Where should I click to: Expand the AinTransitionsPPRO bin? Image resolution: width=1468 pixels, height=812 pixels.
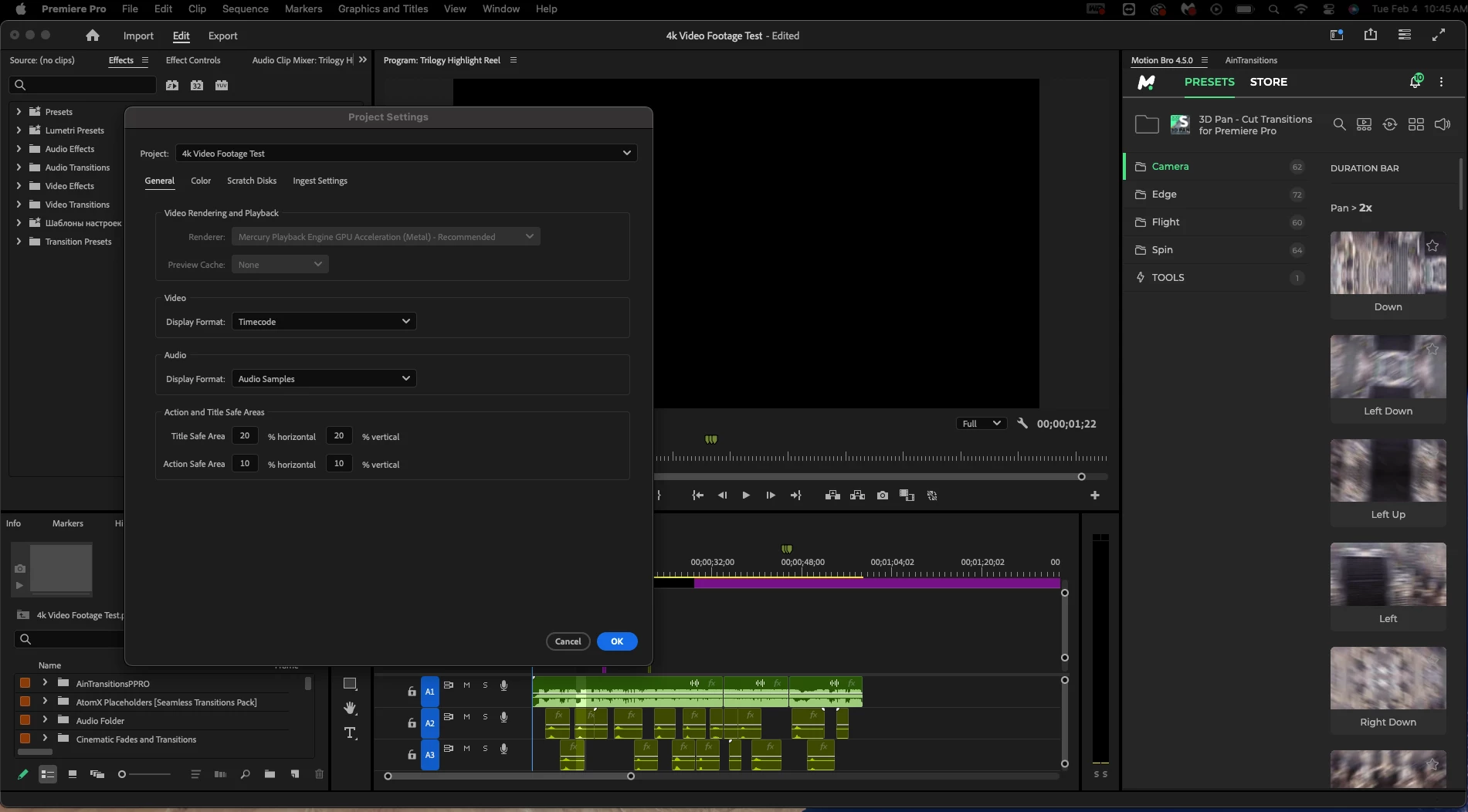point(45,682)
